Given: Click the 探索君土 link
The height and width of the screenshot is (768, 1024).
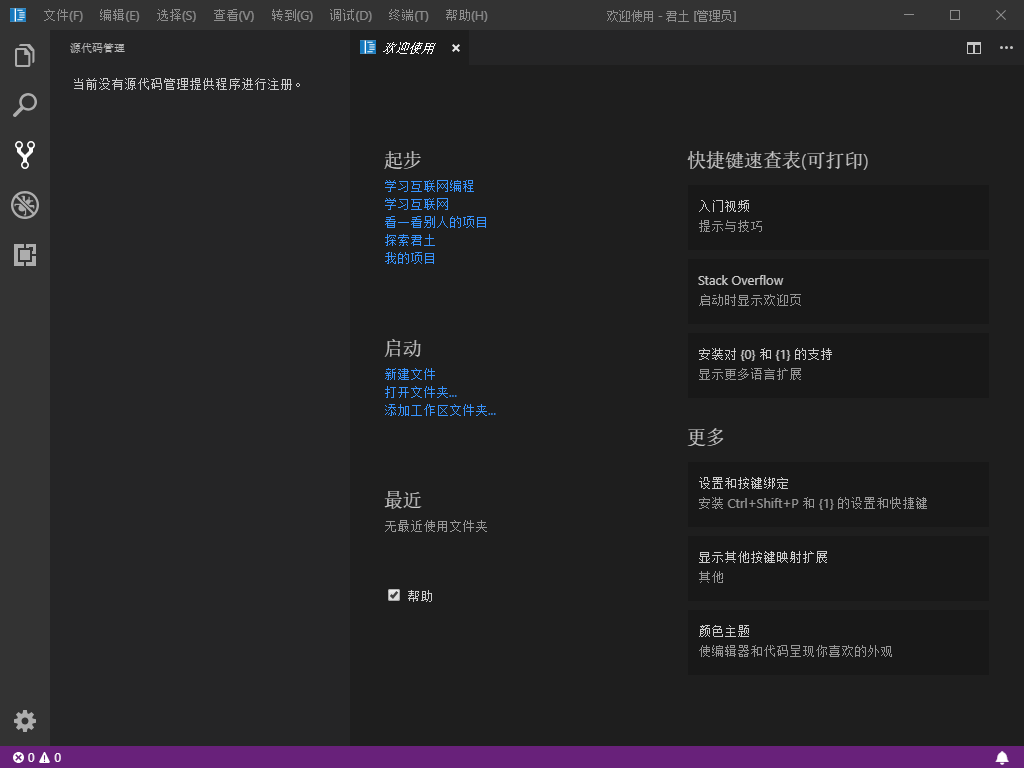Looking at the screenshot, I should (x=410, y=240).
